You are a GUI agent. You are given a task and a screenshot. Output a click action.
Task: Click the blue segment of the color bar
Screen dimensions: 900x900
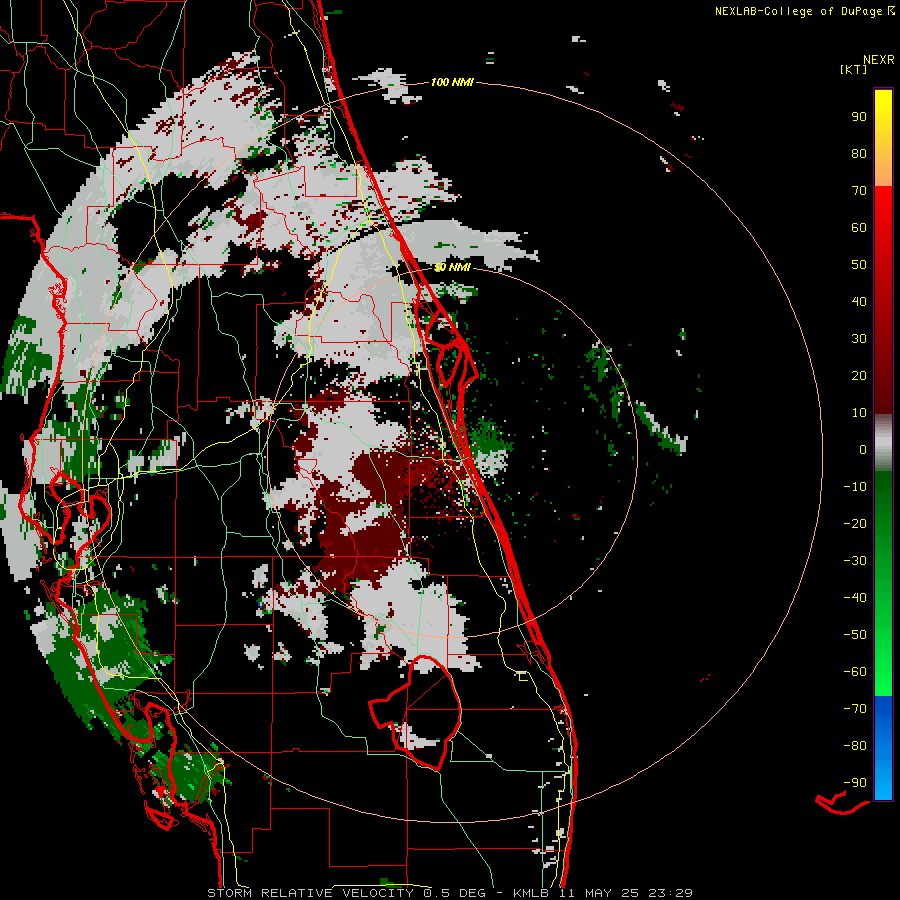[x=883, y=748]
